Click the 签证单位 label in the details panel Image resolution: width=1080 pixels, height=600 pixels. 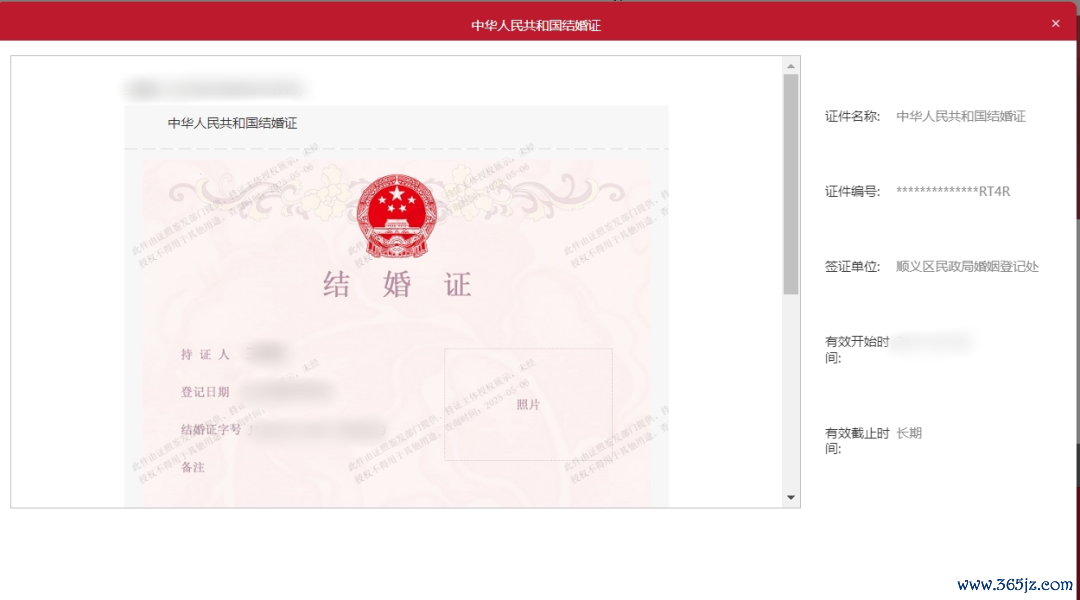click(853, 267)
